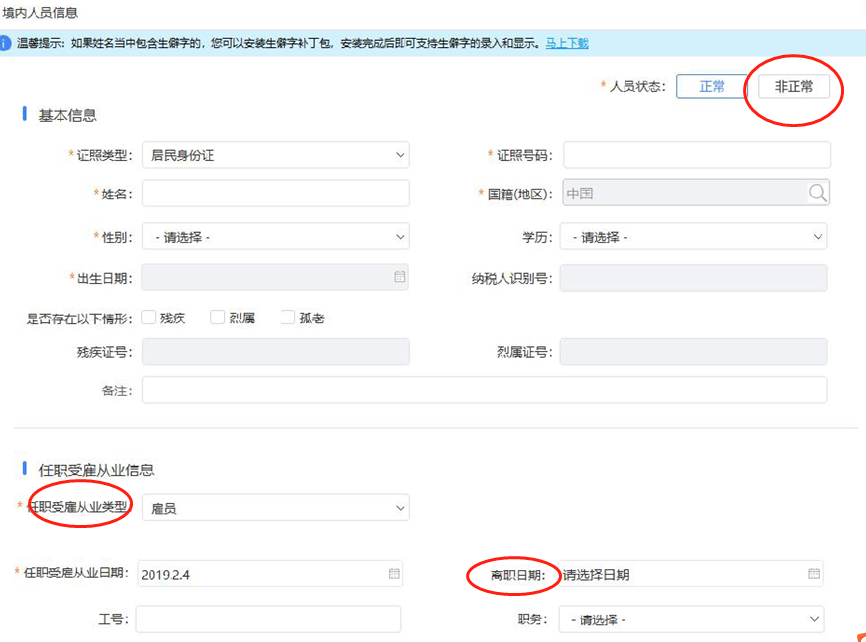Click the 工号 input field

click(x=268, y=619)
